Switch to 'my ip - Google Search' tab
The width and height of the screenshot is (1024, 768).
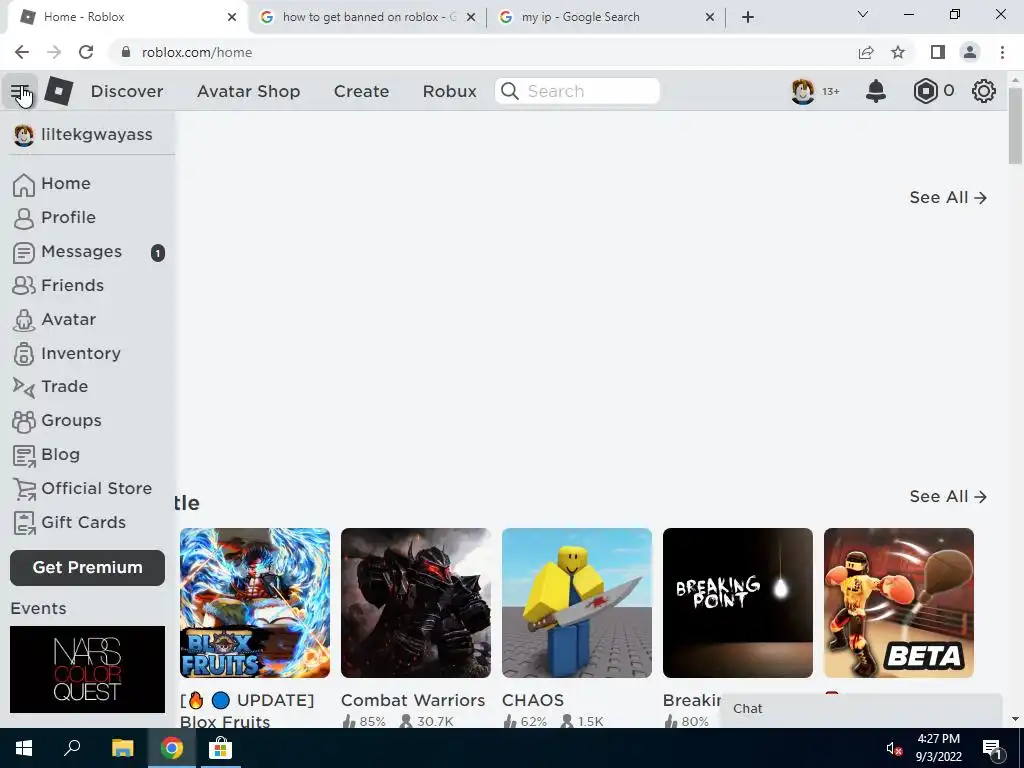click(607, 17)
